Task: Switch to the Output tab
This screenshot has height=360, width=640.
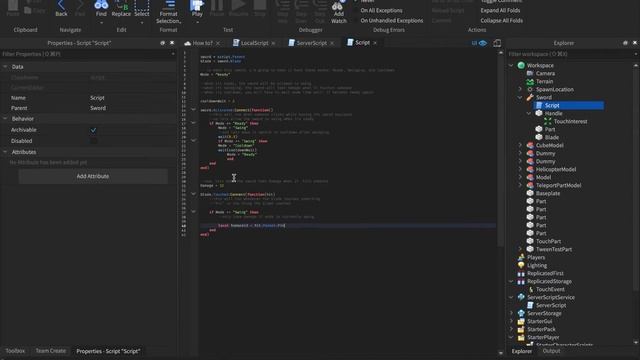Action: click(x=551, y=351)
